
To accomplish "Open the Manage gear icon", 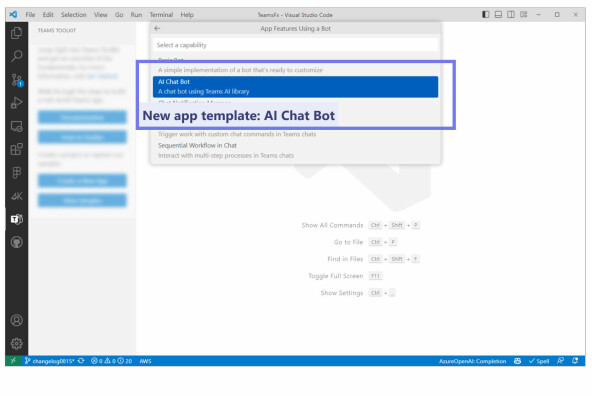I will (x=16, y=343).
